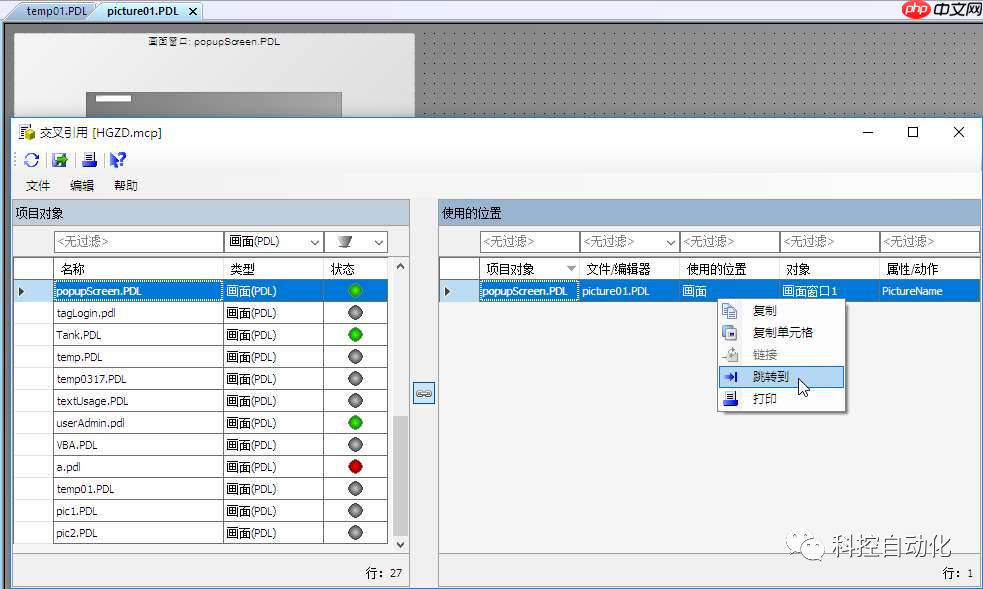Viewport: 983px width, 589px height.
Task: Switch to the temp01.PDL tab
Action: point(56,11)
